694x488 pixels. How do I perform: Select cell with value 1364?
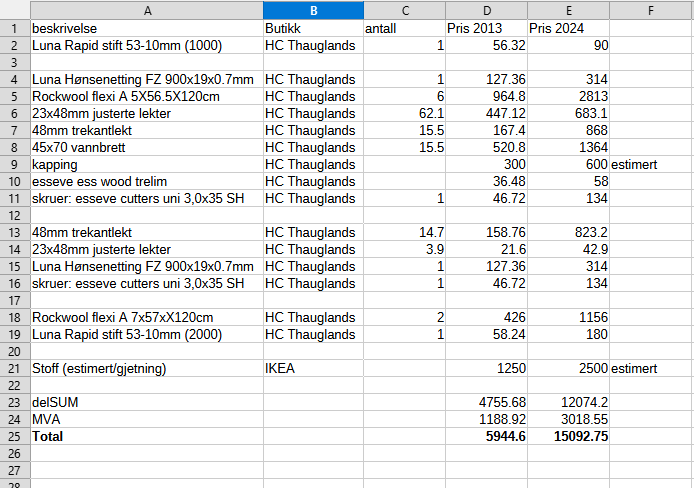(x=568, y=147)
